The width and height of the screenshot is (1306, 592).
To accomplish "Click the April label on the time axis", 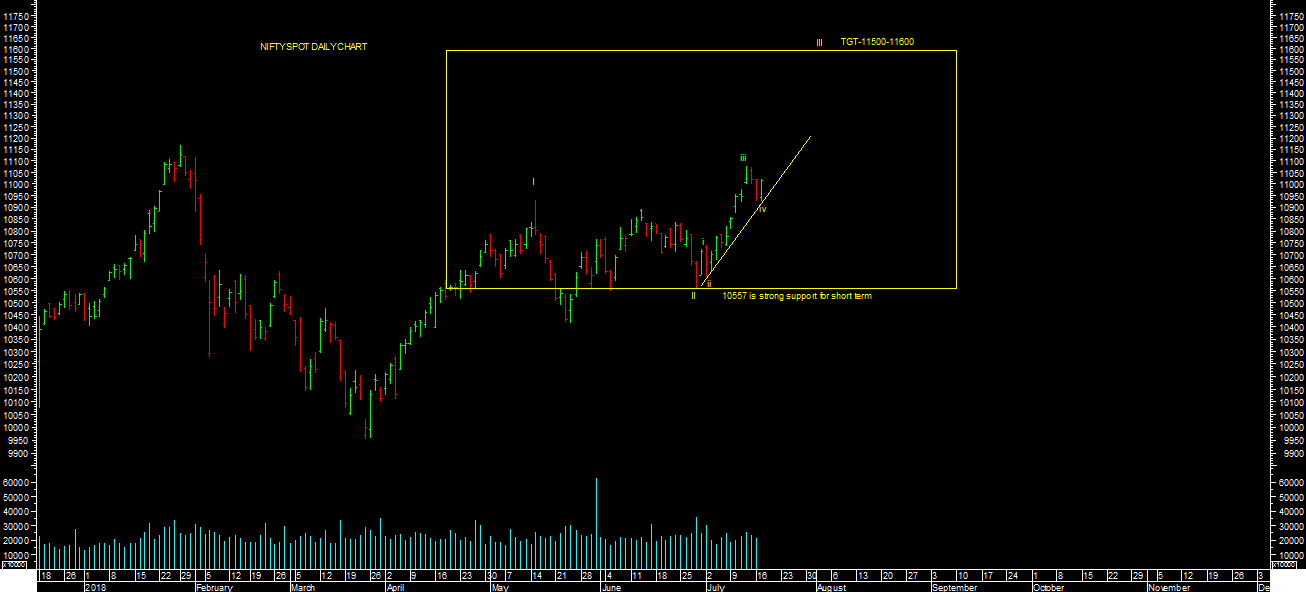I will pos(396,587).
